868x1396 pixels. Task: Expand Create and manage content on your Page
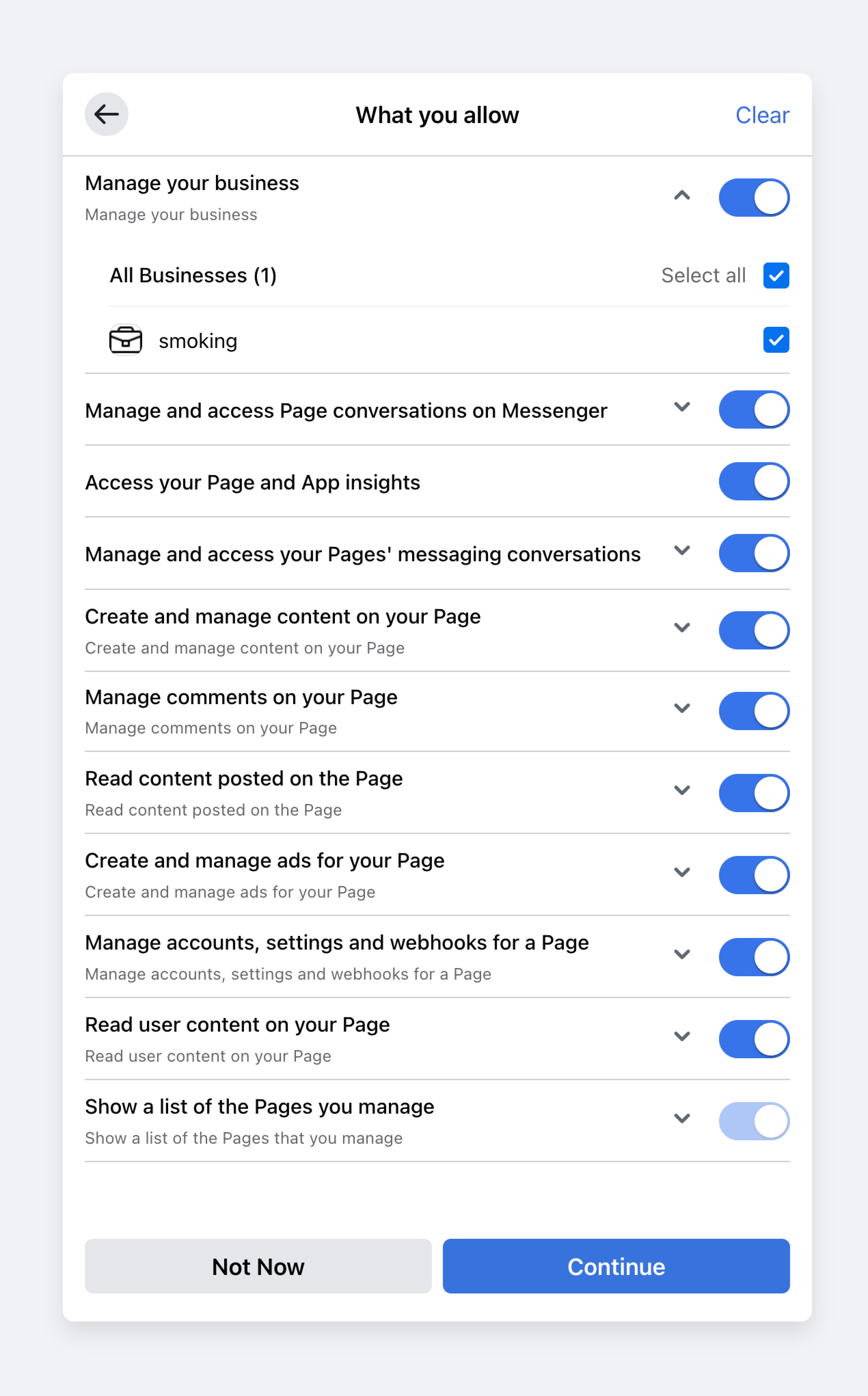[681, 628]
